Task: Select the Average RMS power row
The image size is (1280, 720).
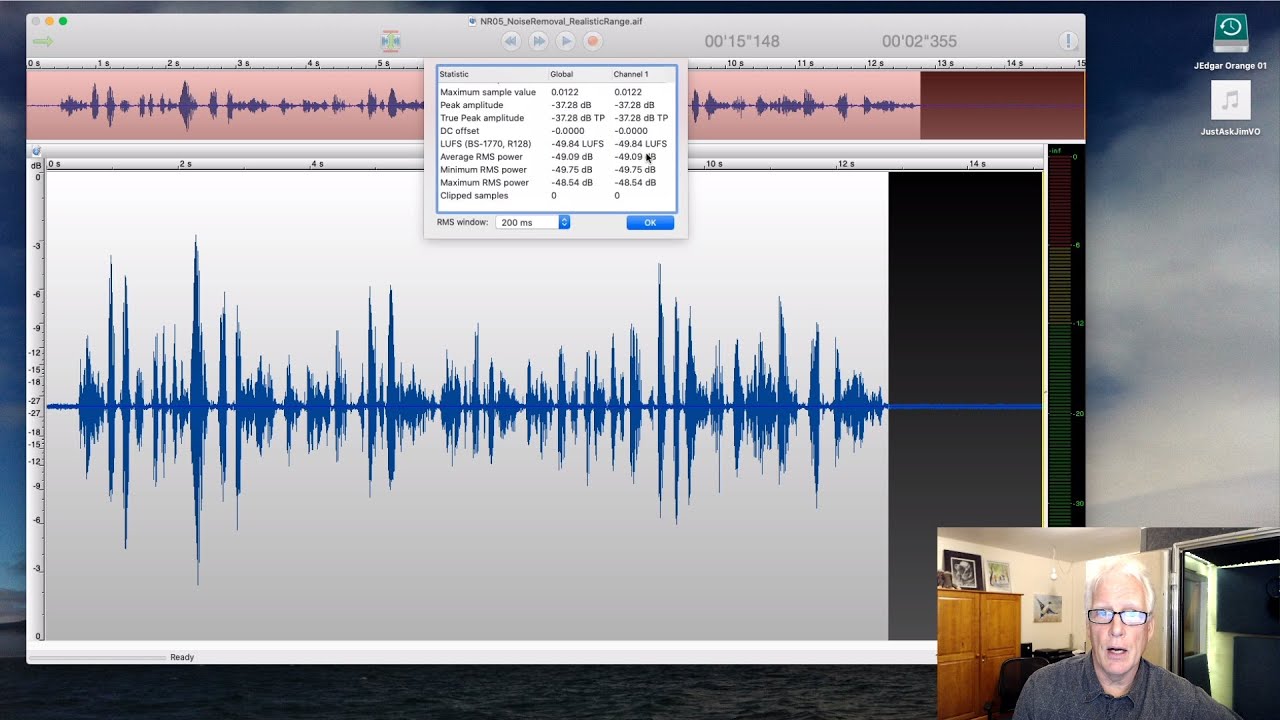Action: pyautogui.click(x=556, y=157)
